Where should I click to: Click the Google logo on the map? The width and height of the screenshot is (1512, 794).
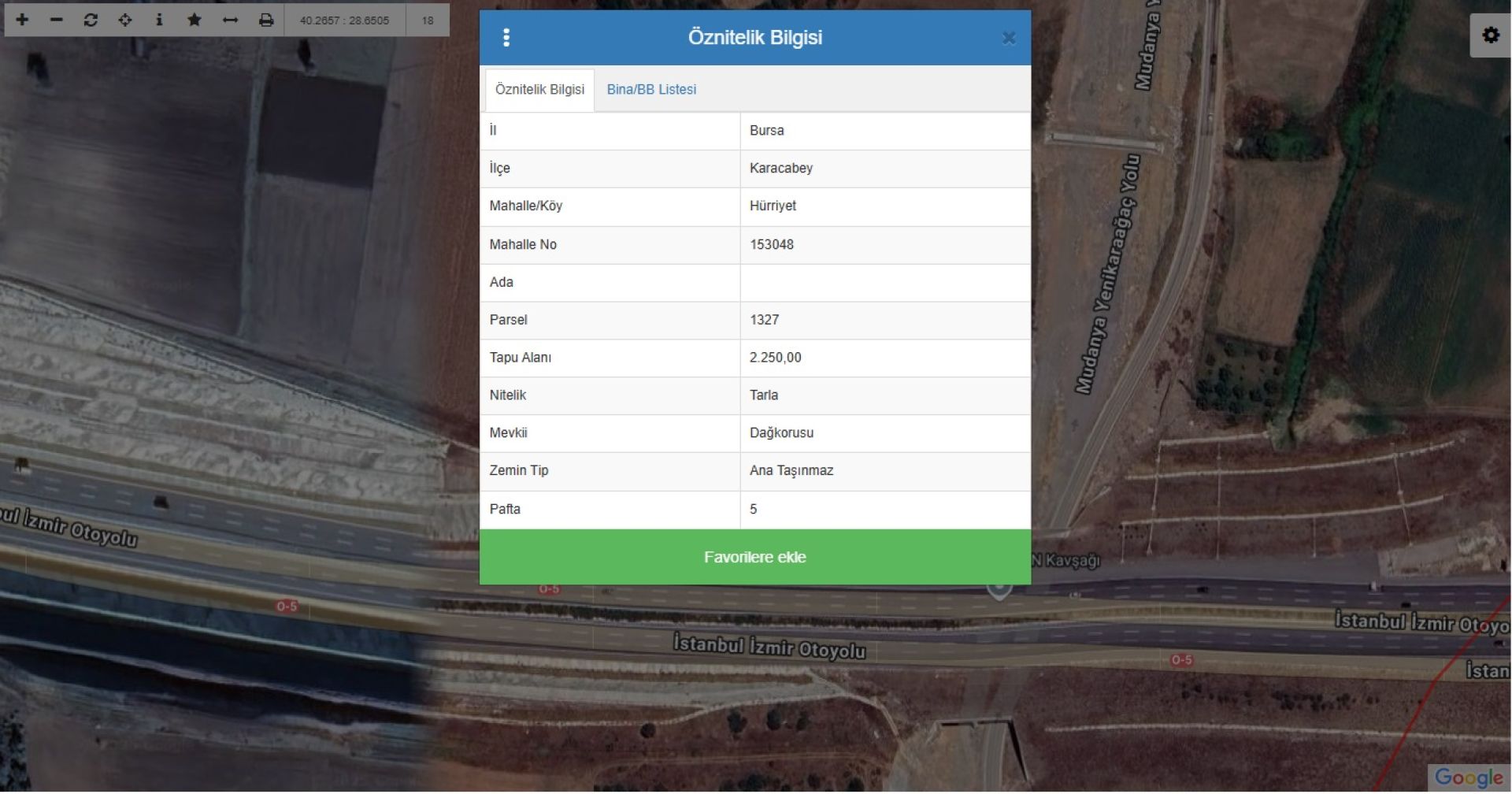[x=1469, y=777]
